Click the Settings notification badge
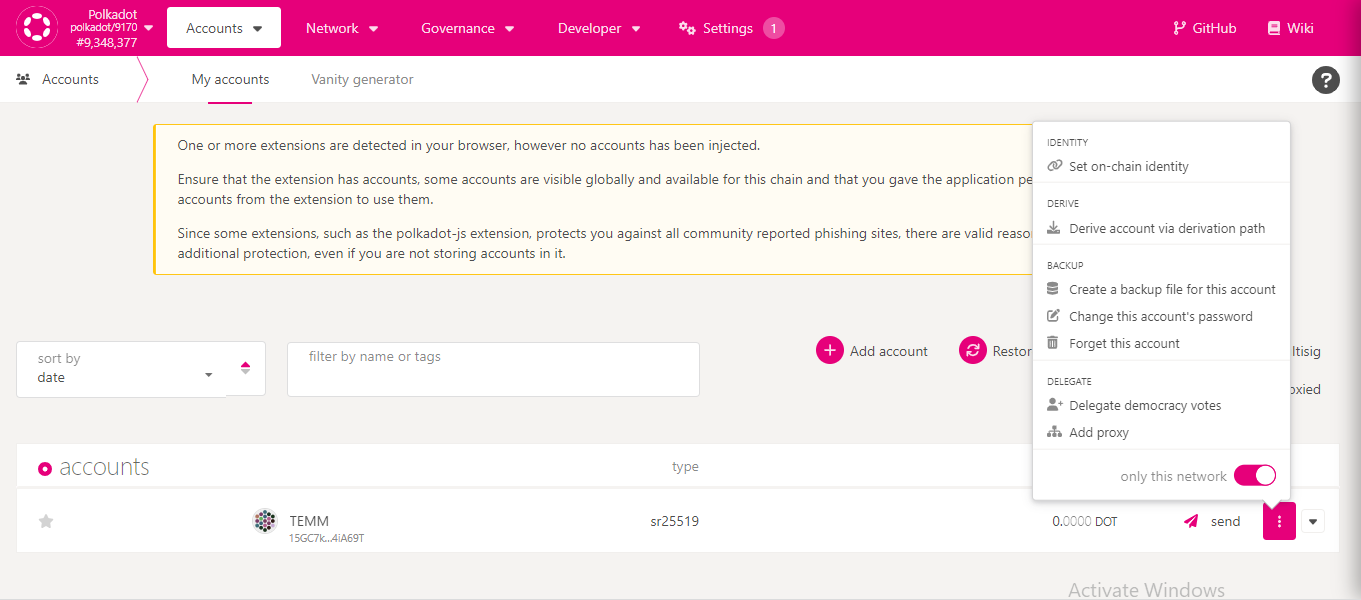 point(773,28)
